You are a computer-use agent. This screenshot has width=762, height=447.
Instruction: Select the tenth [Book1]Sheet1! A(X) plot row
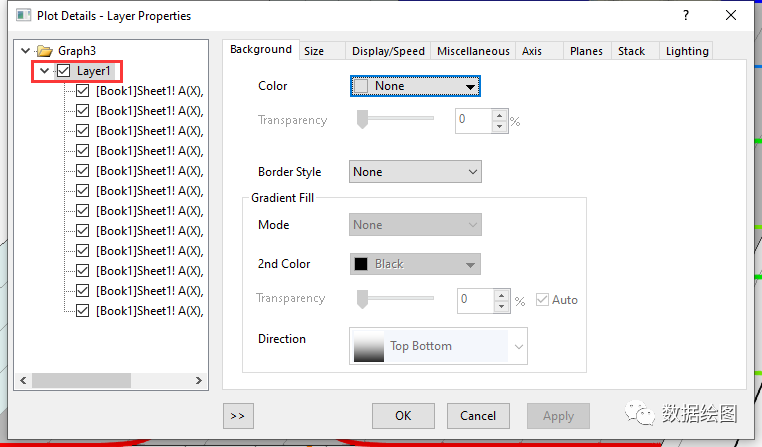[x=150, y=271]
